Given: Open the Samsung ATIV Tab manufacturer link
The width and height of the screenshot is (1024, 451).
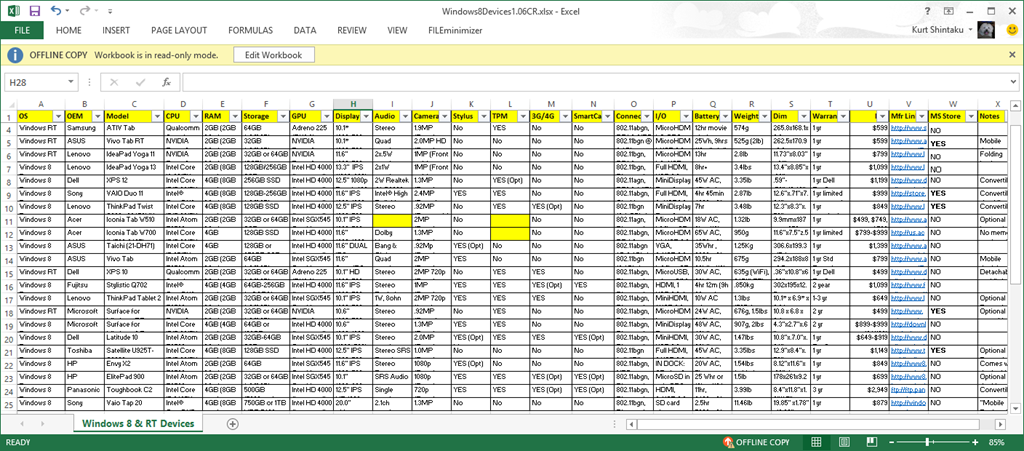Looking at the screenshot, I should (906, 129).
